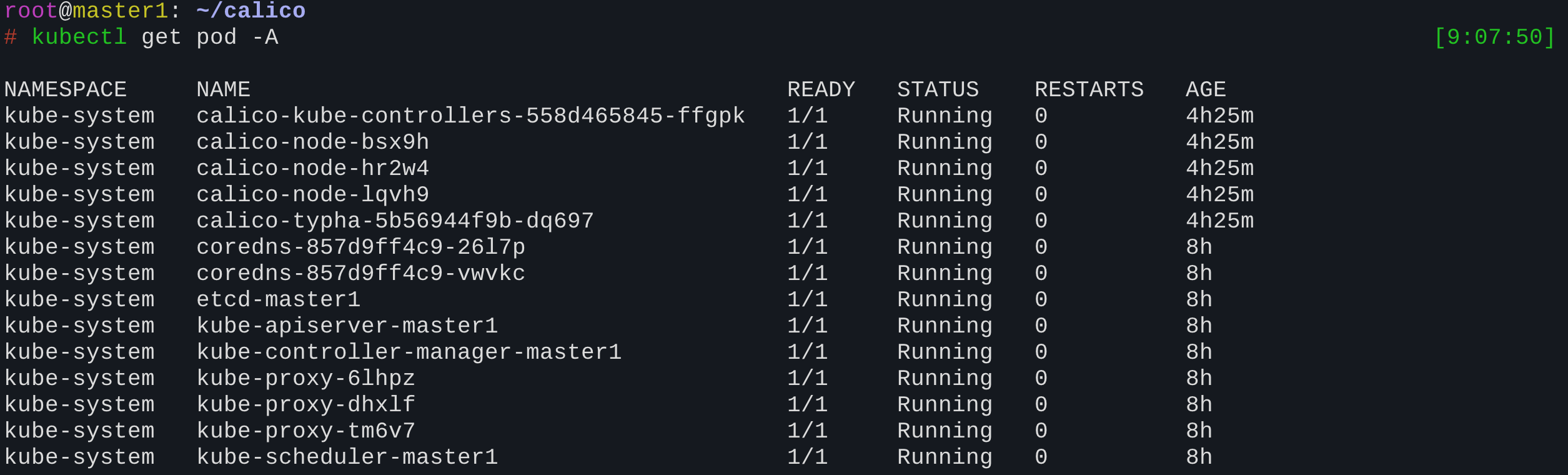This screenshot has height=475, width=1568.
Task: Click the etcd-master1 pod name
Action: click(x=278, y=300)
